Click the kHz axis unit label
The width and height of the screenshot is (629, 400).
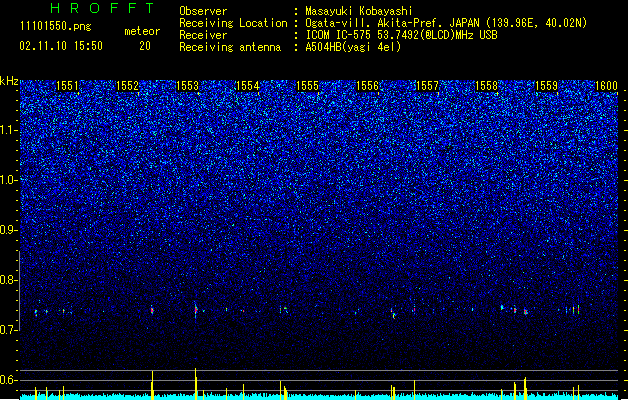pyautogui.click(x=9, y=81)
